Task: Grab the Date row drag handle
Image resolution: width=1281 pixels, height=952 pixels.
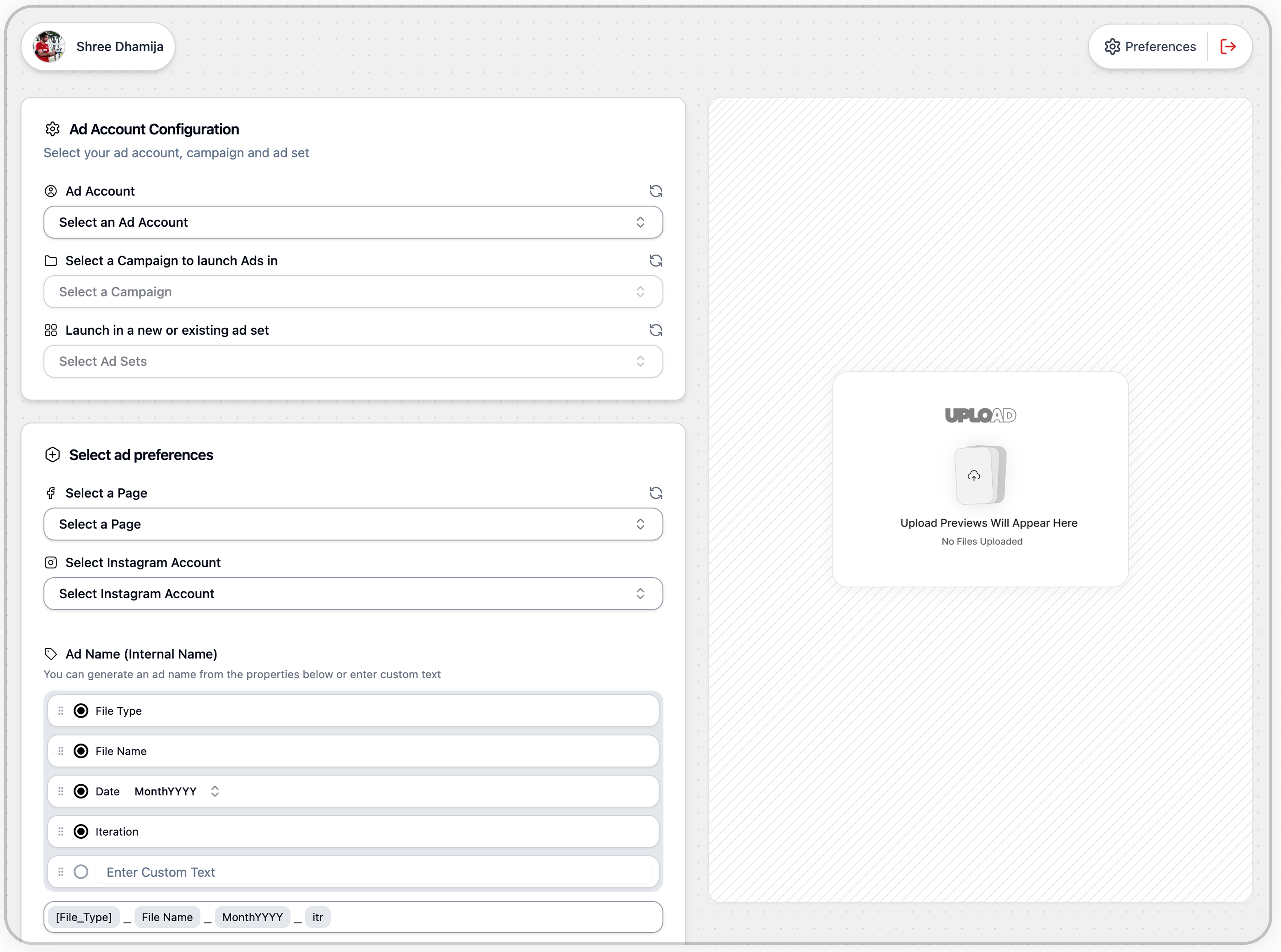Action: click(61, 792)
